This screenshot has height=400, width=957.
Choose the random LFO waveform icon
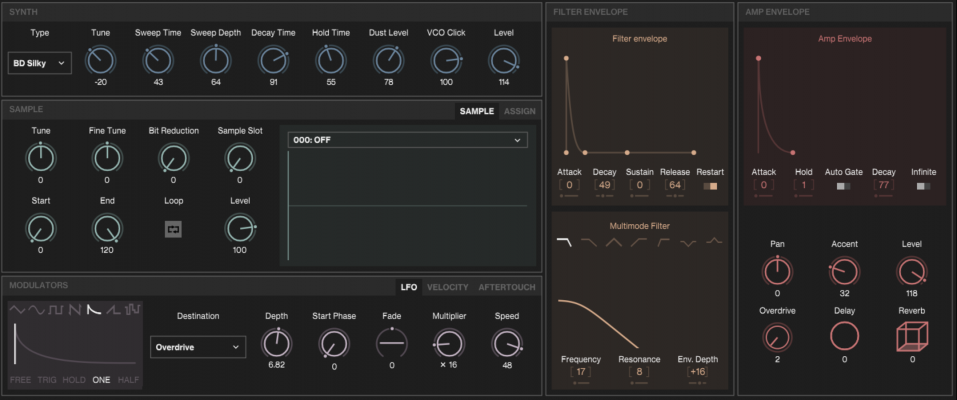[x=132, y=310]
